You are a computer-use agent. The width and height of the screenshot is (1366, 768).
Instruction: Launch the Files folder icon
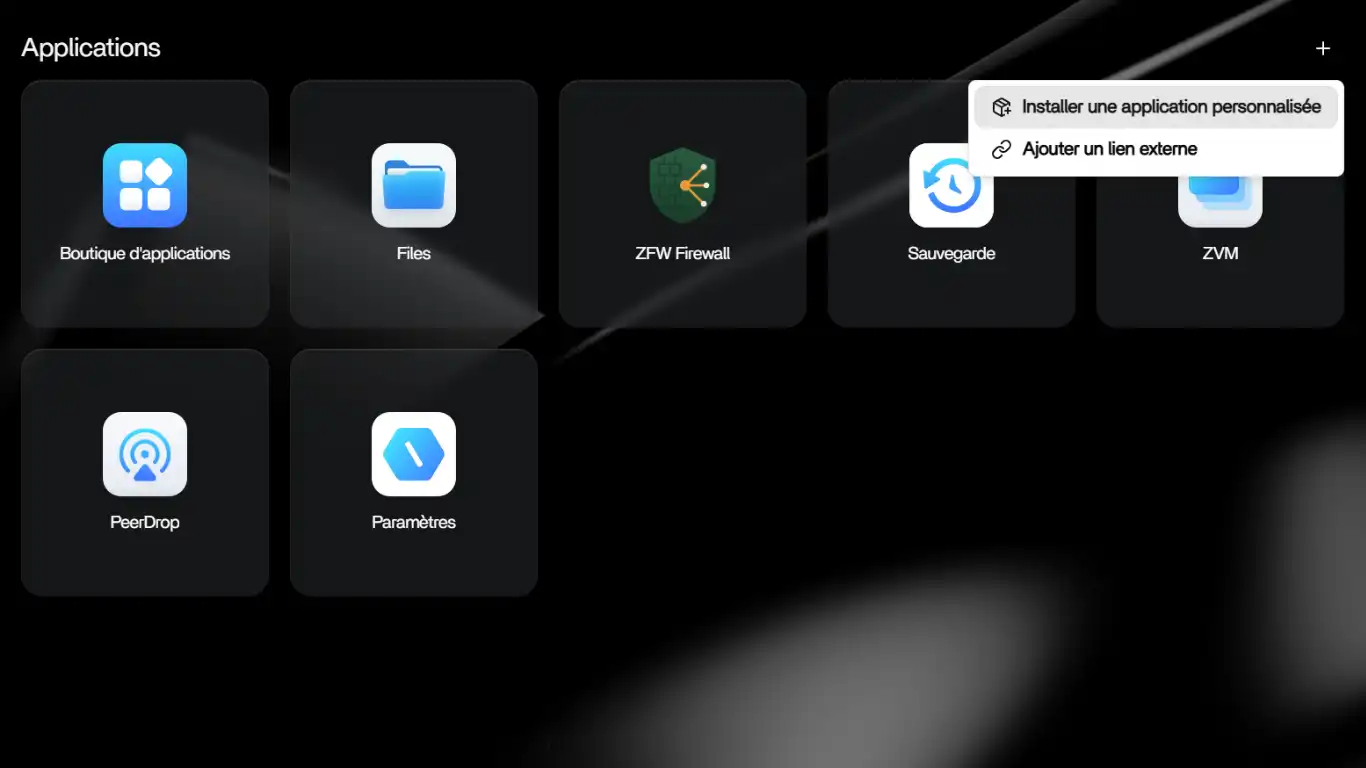click(414, 185)
